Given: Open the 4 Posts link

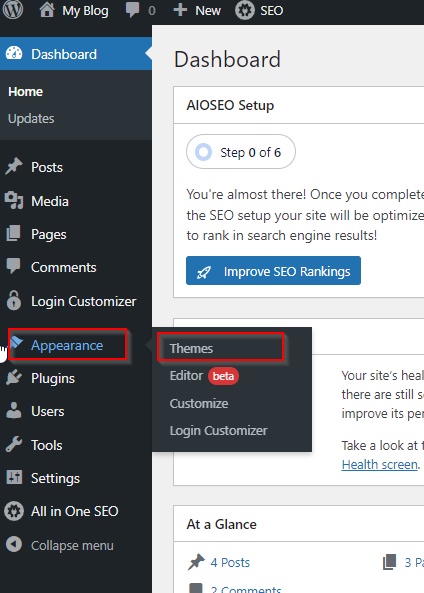Looking at the screenshot, I should tap(230, 562).
